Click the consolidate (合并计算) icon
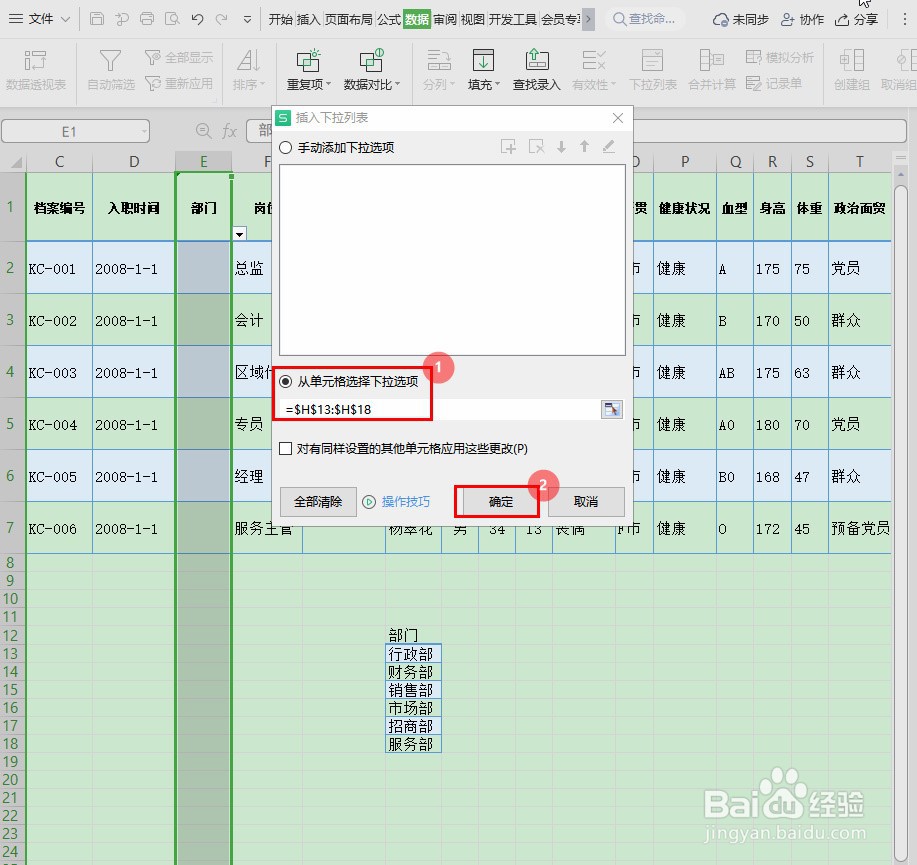Image resolution: width=917 pixels, height=865 pixels. [712, 70]
